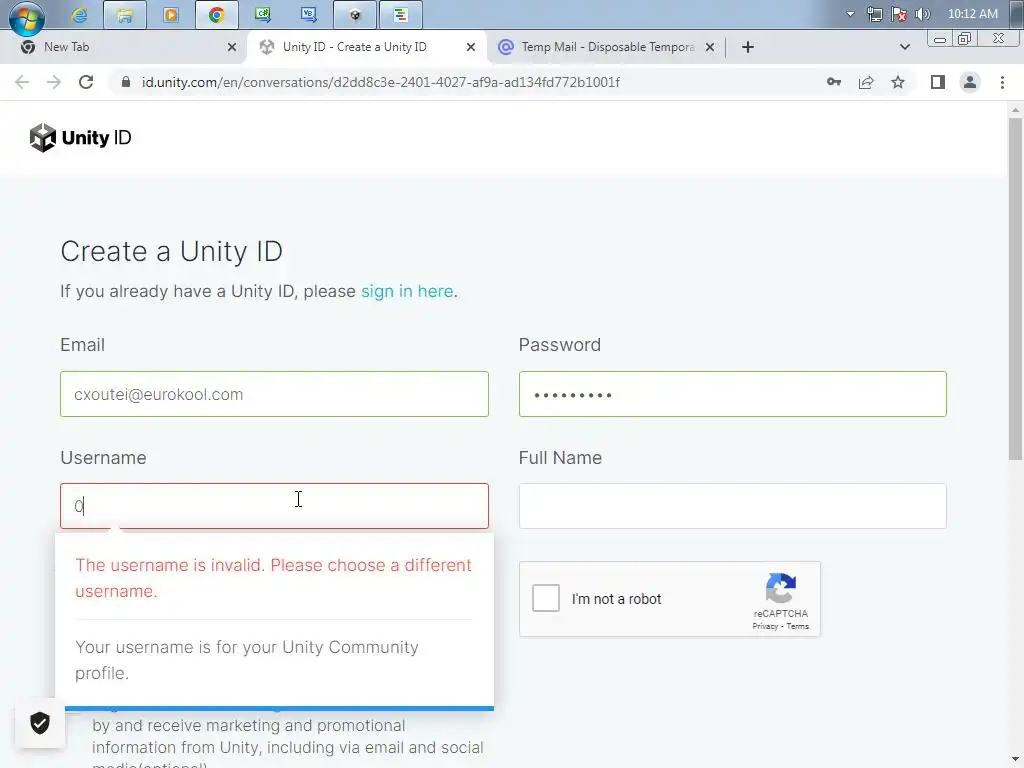Reload the current page
Image resolution: width=1024 pixels, height=768 pixels.
(x=86, y=82)
